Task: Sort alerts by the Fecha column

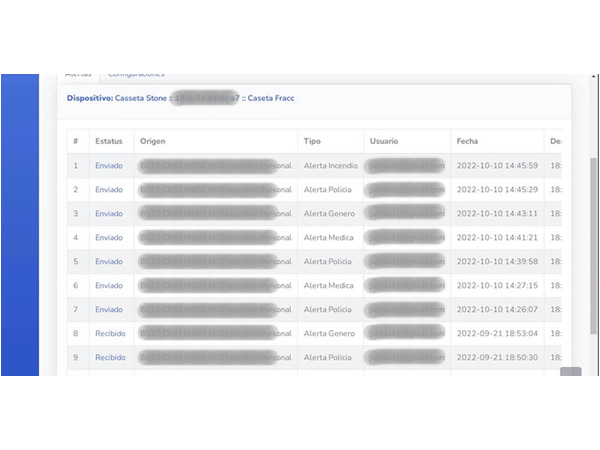Action: (468, 141)
